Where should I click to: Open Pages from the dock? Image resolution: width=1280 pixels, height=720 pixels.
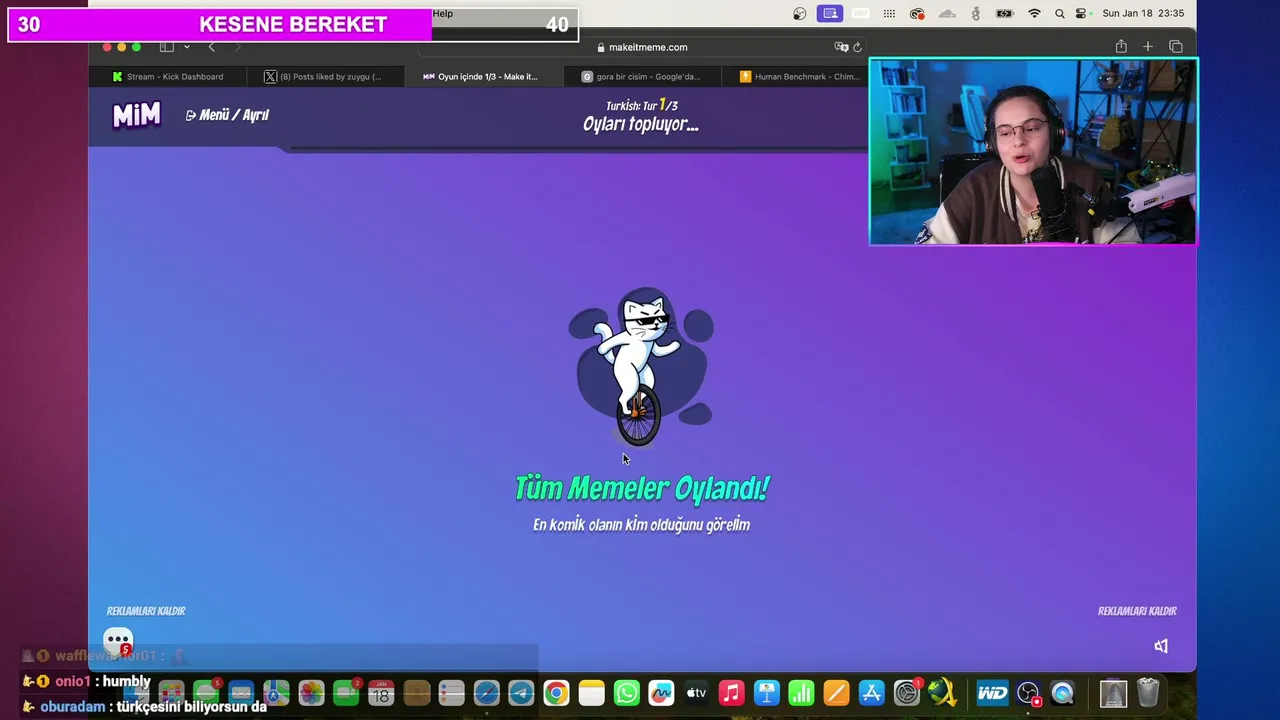(837, 693)
